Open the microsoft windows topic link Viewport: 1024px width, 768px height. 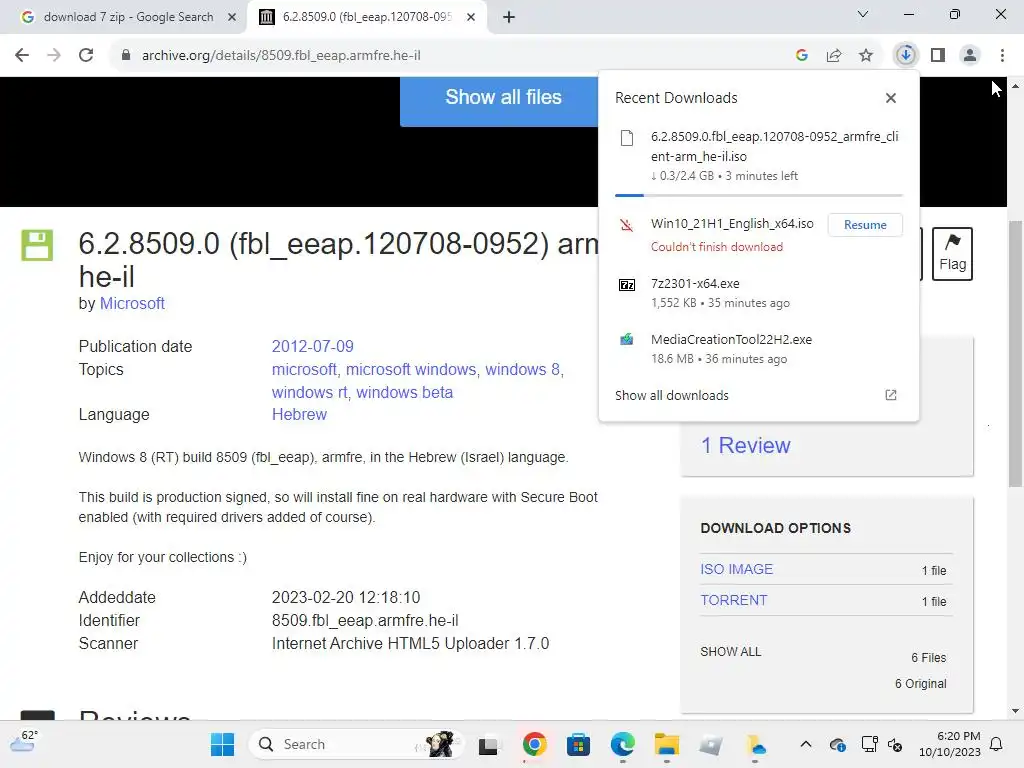pyautogui.click(x=411, y=370)
